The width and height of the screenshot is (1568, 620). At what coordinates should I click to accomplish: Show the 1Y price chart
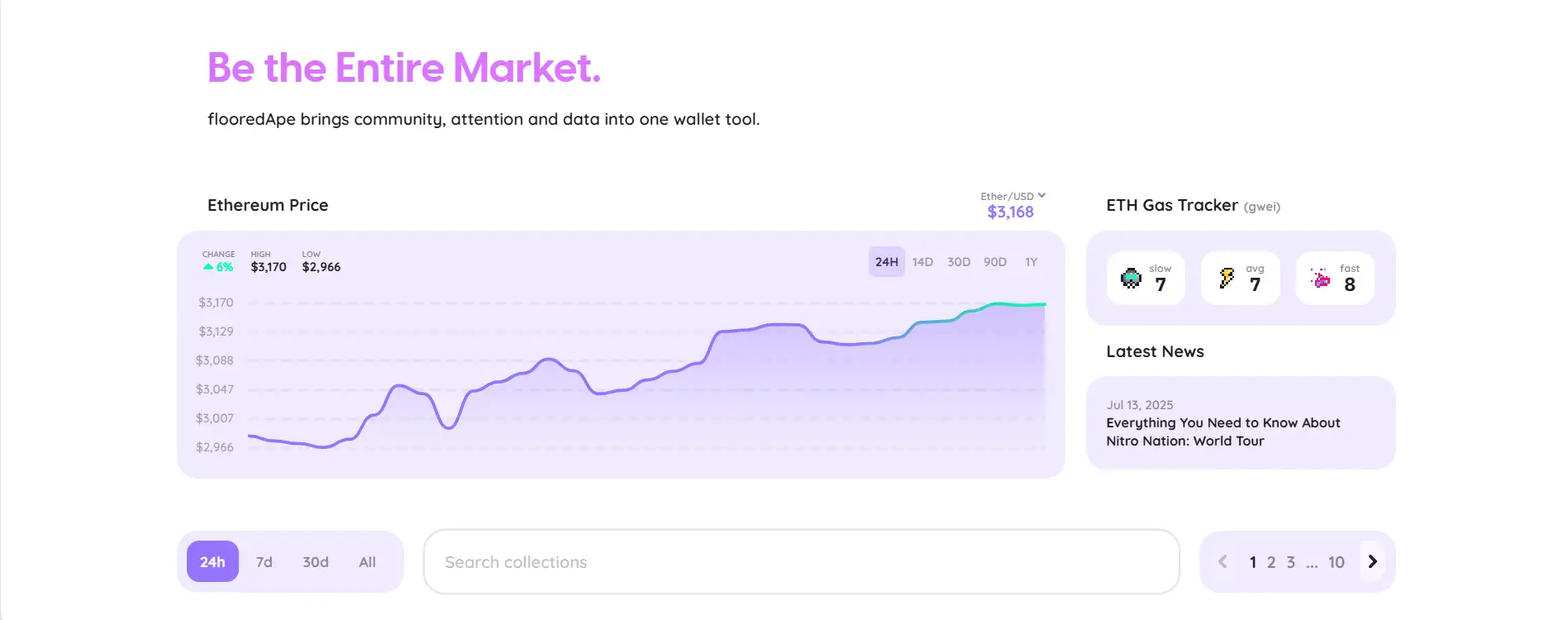click(x=1031, y=262)
